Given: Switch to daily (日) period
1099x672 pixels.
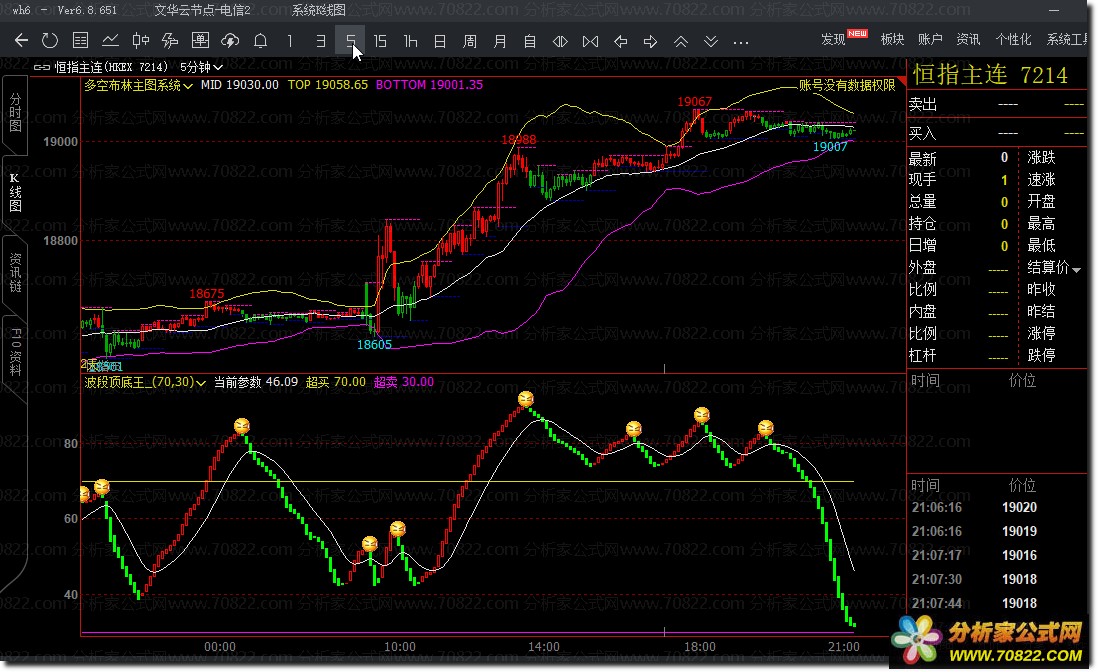Looking at the screenshot, I should pos(440,41).
